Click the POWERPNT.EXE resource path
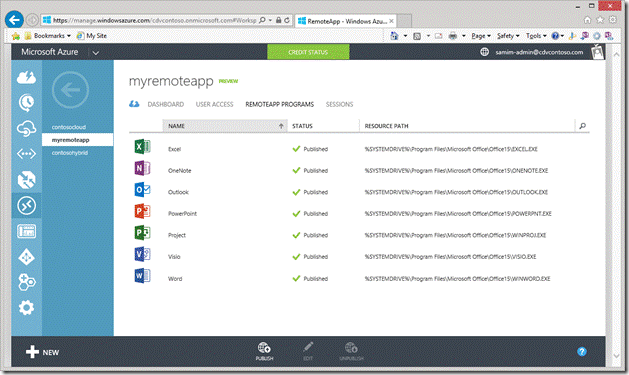This screenshot has height=375, width=629. (458, 214)
